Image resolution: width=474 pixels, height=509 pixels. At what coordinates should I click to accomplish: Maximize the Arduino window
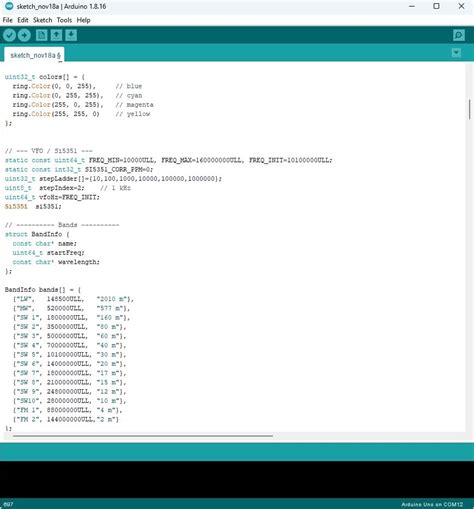point(436,6)
